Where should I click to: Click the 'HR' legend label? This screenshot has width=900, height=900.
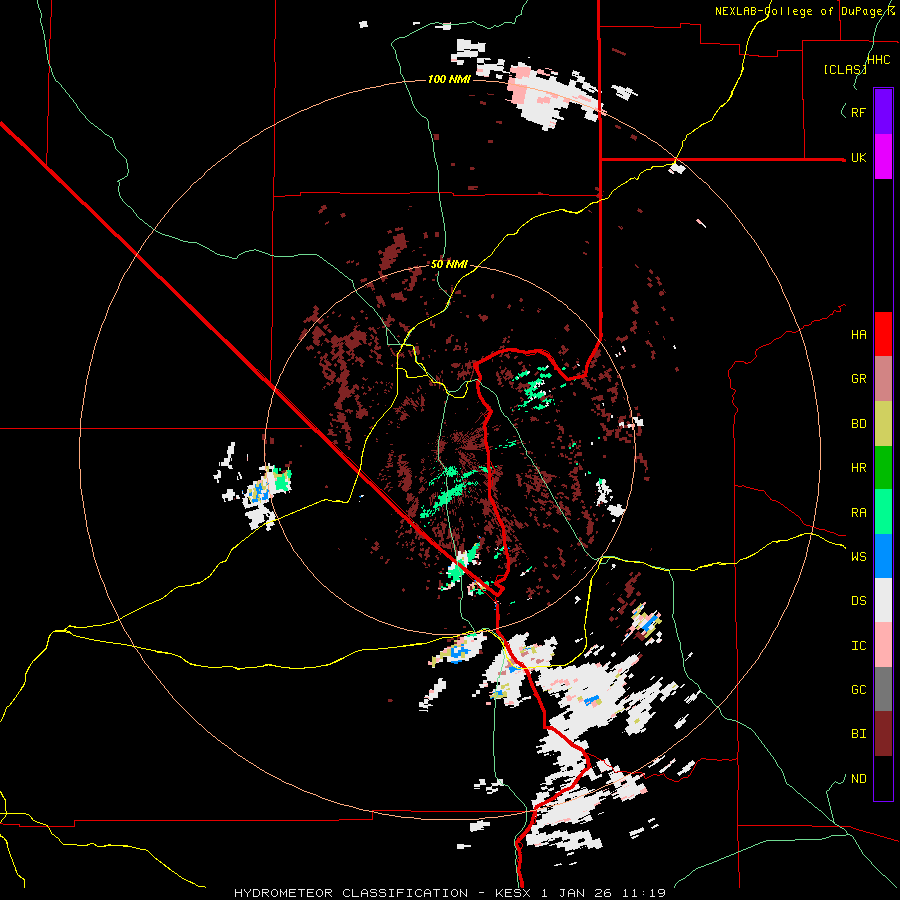coord(858,468)
